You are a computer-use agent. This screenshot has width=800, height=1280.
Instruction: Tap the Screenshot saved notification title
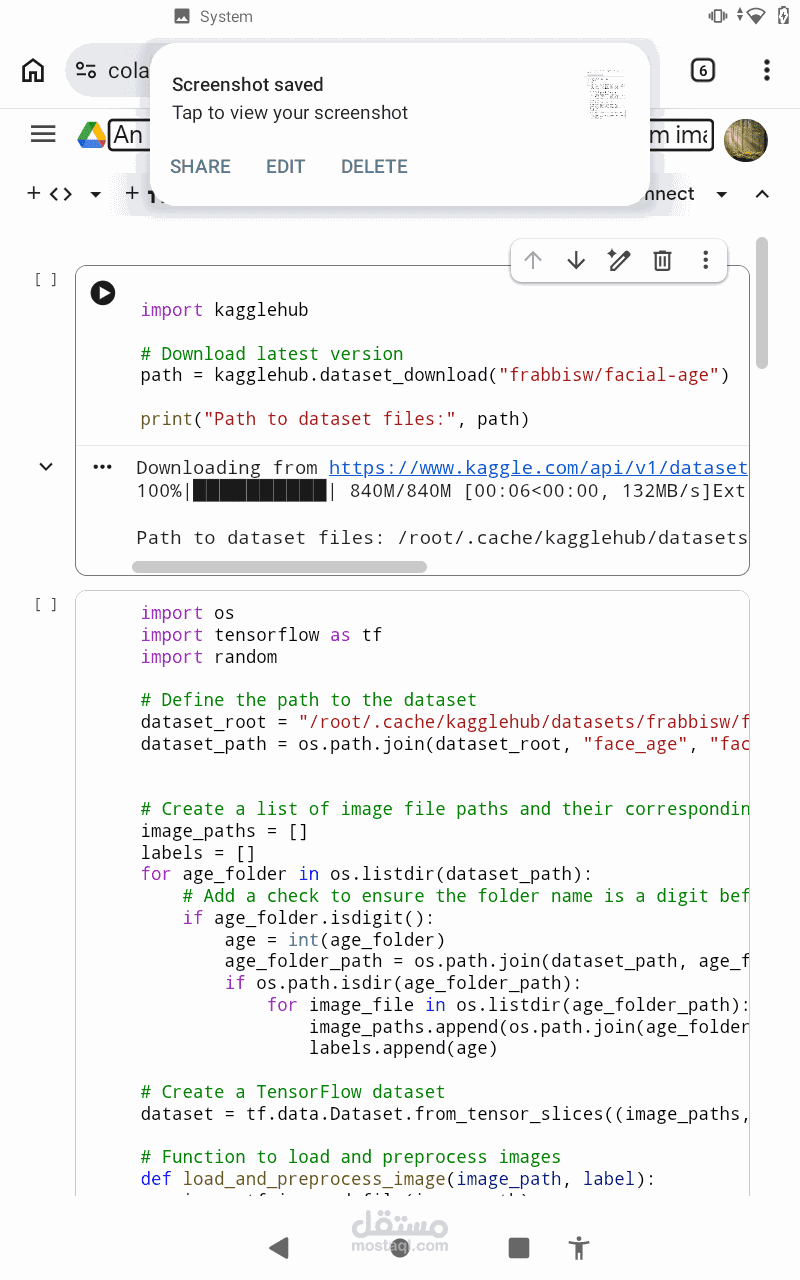click(x=247, y=85)
